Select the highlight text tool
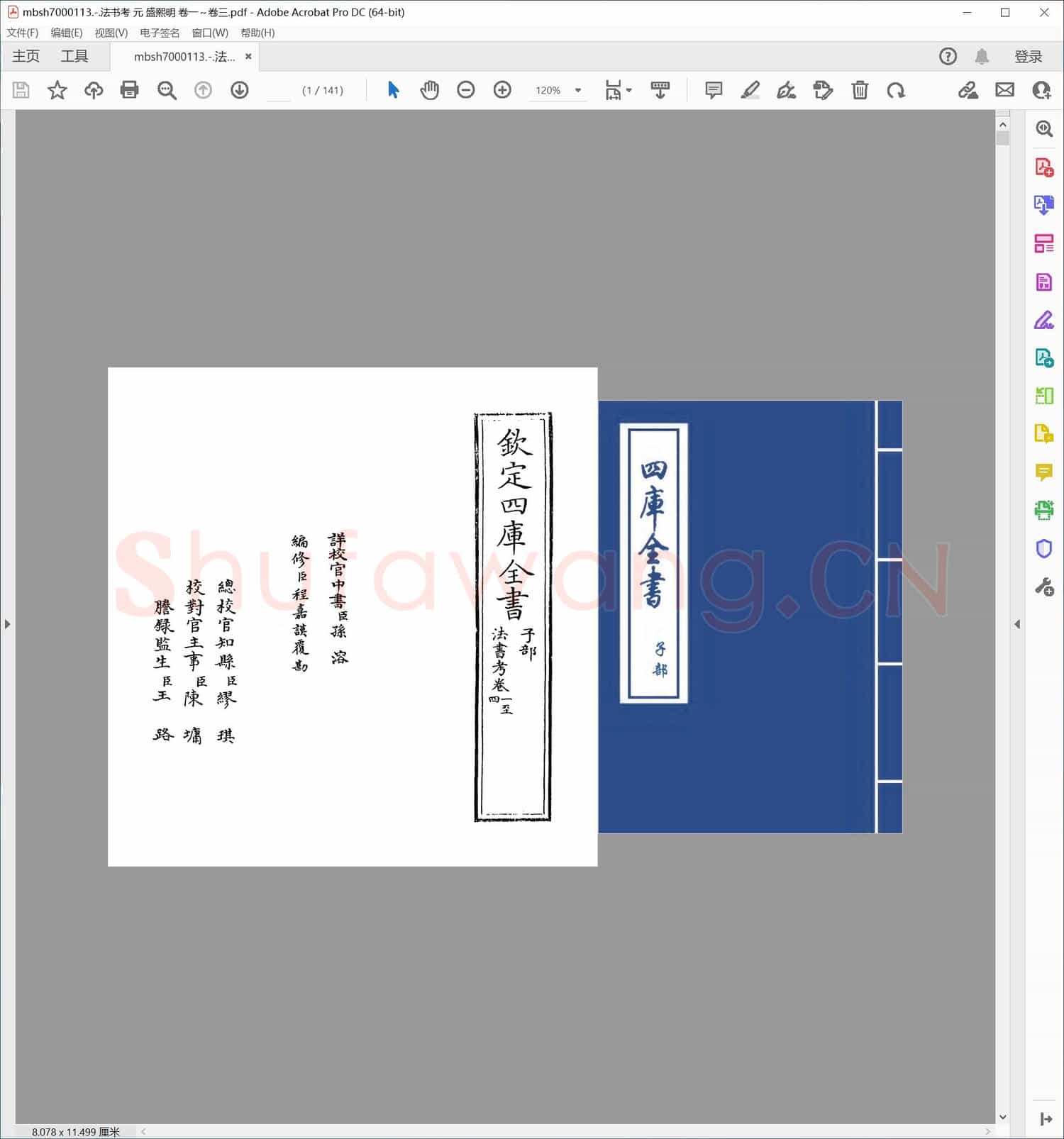Image resolution: width=1064 pixels, height=1139 pixels. (x=750, y=90)
